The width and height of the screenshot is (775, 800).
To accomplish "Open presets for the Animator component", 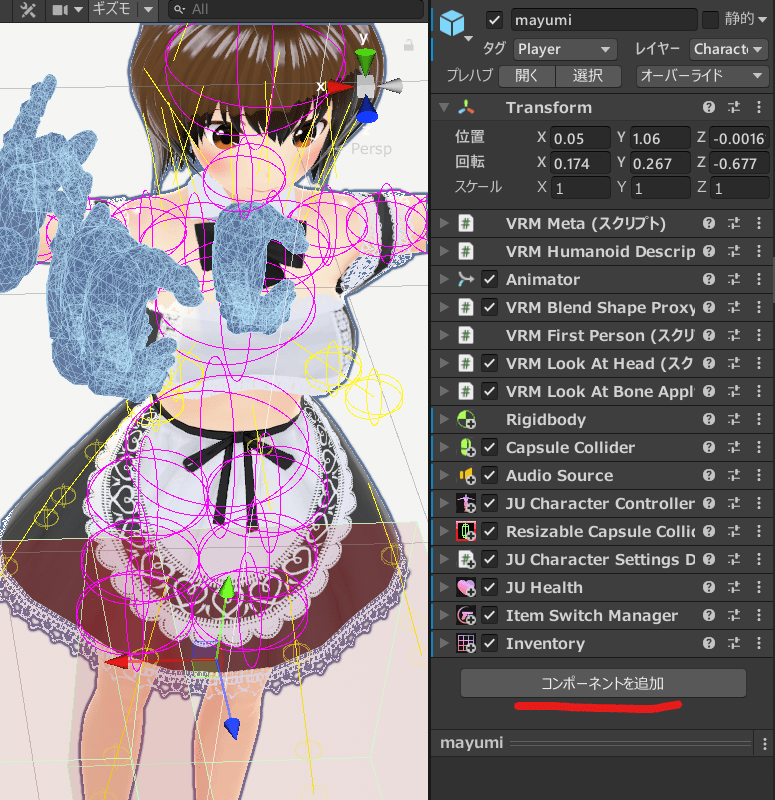I will click(733, 280).
